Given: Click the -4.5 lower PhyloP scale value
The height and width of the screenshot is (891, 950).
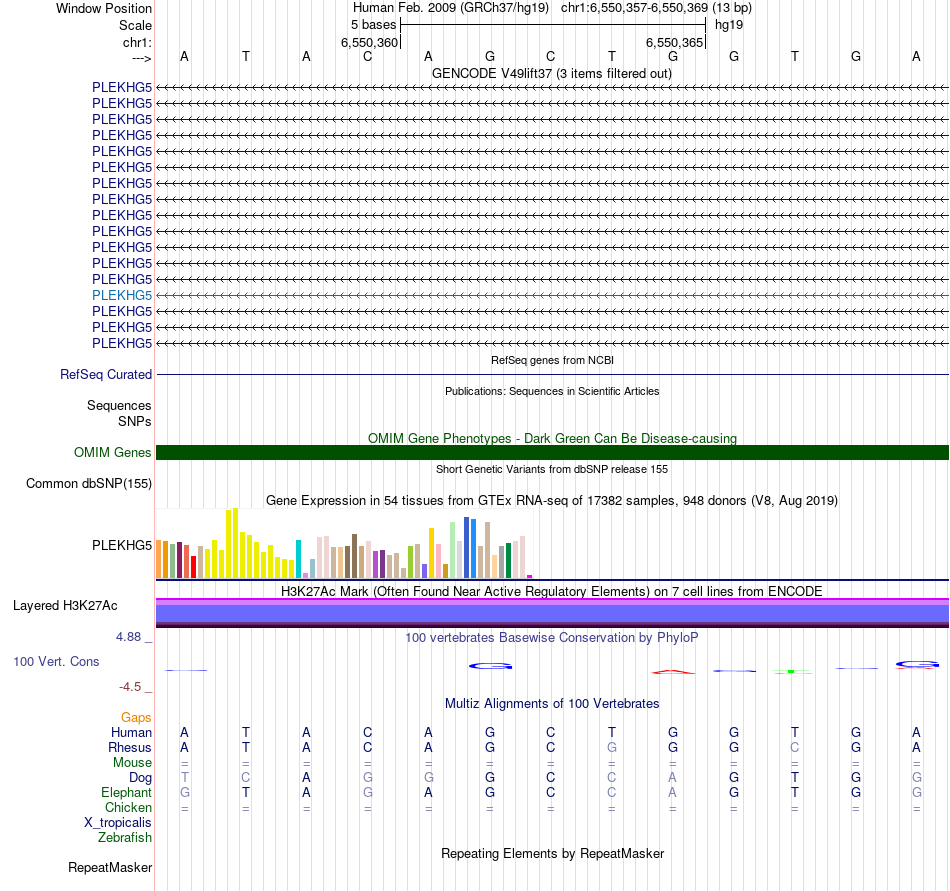Looking at the screenshot, I should (x=130, y=686).
